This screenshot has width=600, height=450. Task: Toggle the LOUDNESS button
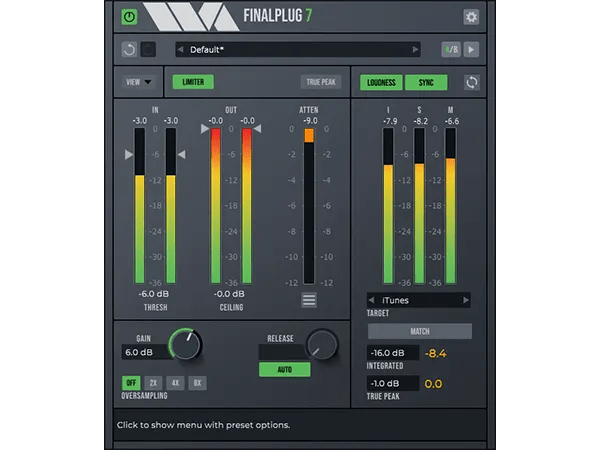pos(381,82)
